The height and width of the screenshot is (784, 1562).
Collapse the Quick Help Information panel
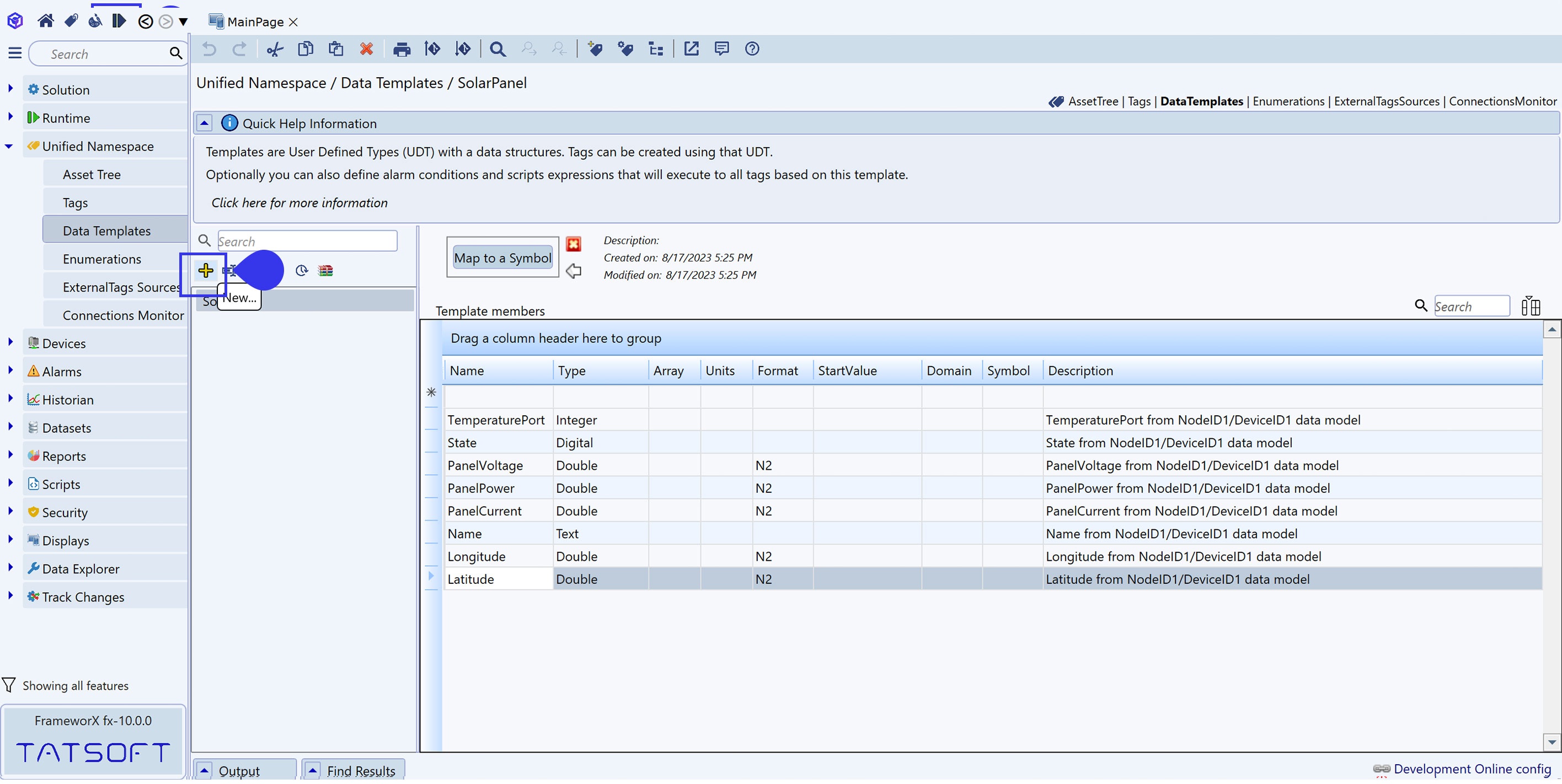[x=204, y=123]
